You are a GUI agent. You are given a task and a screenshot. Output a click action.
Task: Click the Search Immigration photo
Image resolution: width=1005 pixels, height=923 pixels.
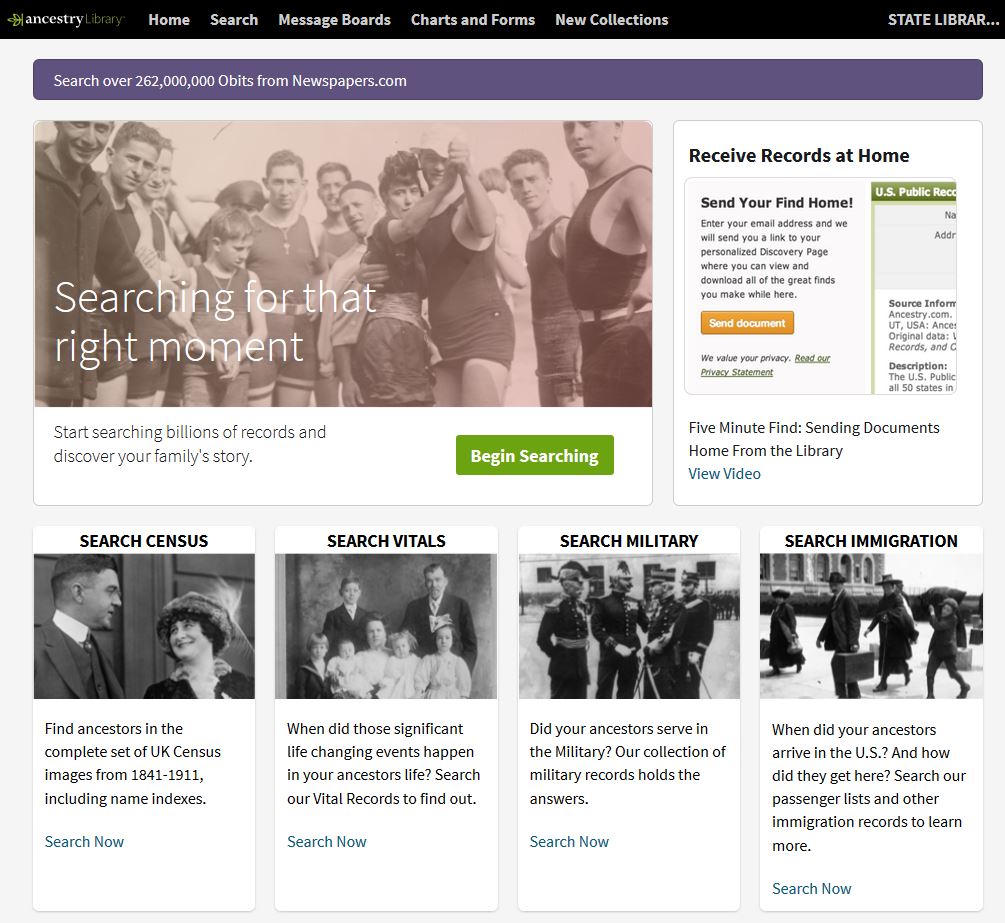click(x=871, y=626)
